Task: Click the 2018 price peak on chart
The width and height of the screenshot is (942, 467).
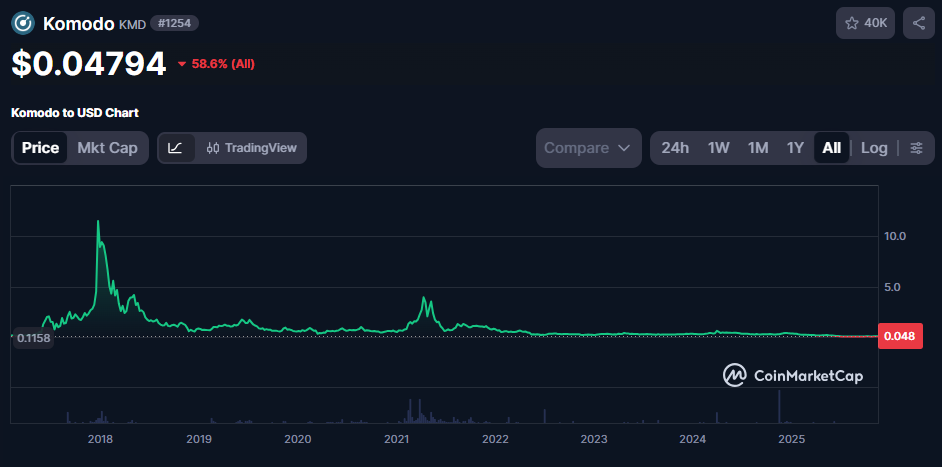Action: point(97,222)
